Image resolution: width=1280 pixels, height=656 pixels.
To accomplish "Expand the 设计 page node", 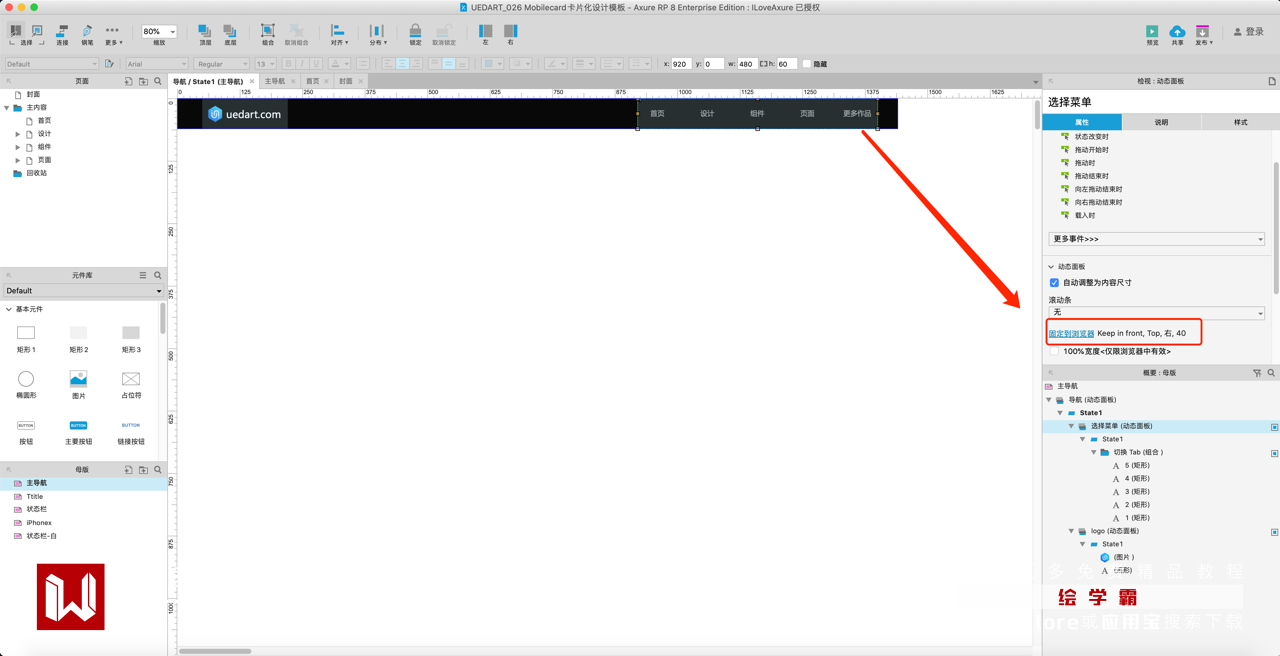I will (18, 134).
